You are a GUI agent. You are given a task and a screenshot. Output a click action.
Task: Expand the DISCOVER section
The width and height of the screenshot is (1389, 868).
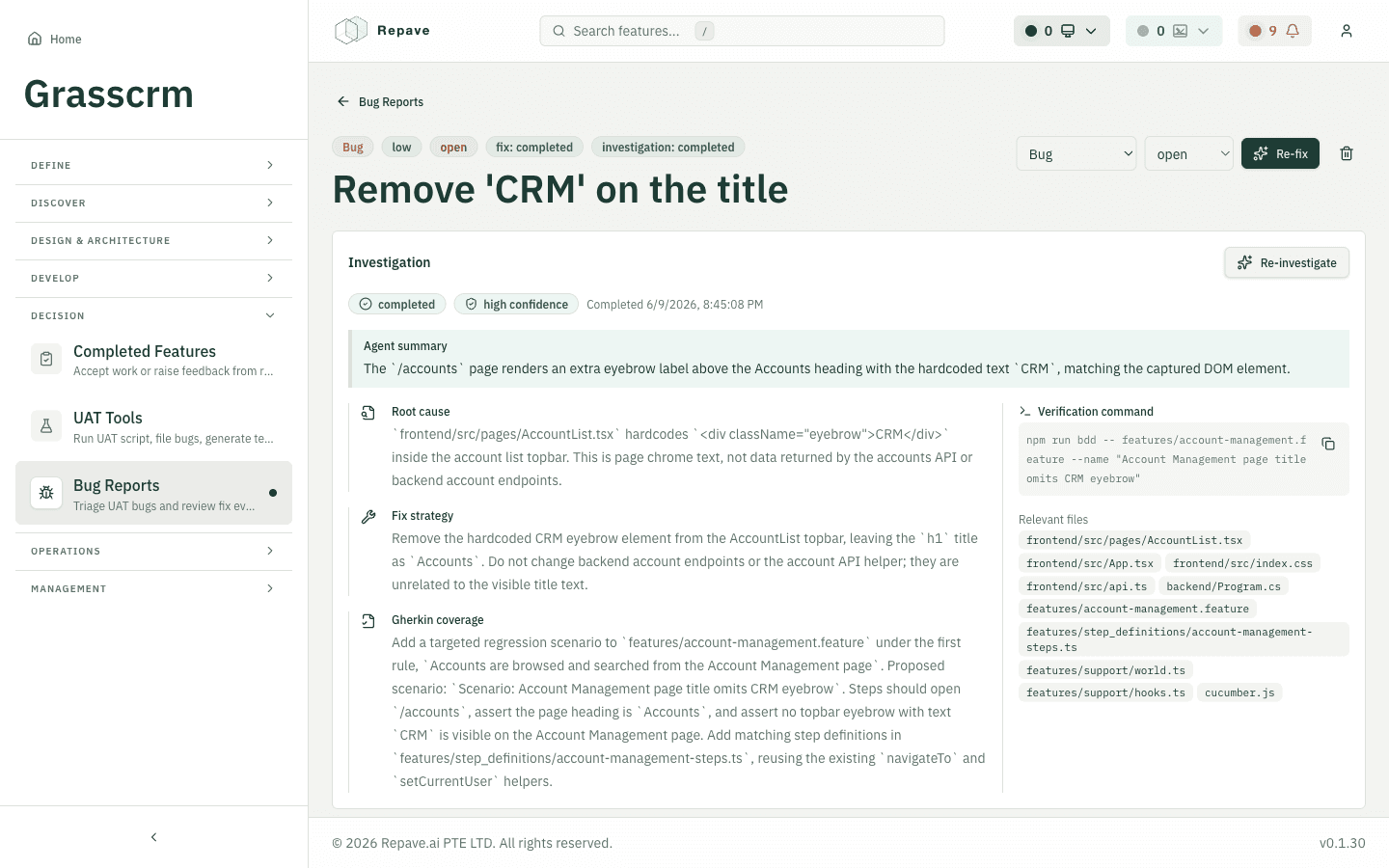[154, 203]
